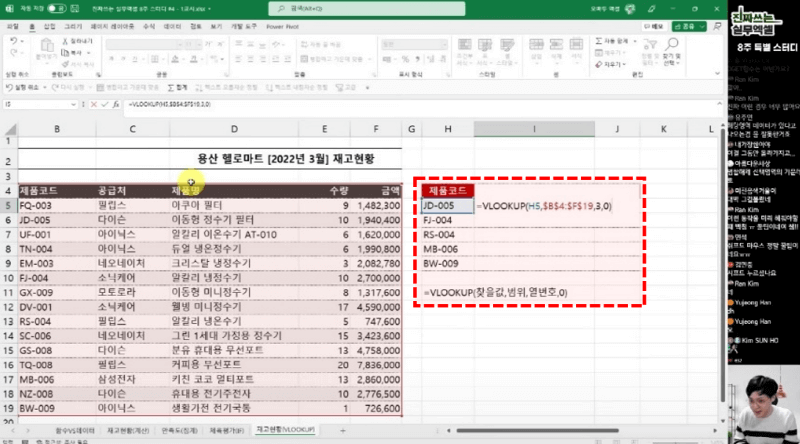Switch to sheet tab 함수VS데이터
This screenshot has height=444, width=800.
point(75,431)
